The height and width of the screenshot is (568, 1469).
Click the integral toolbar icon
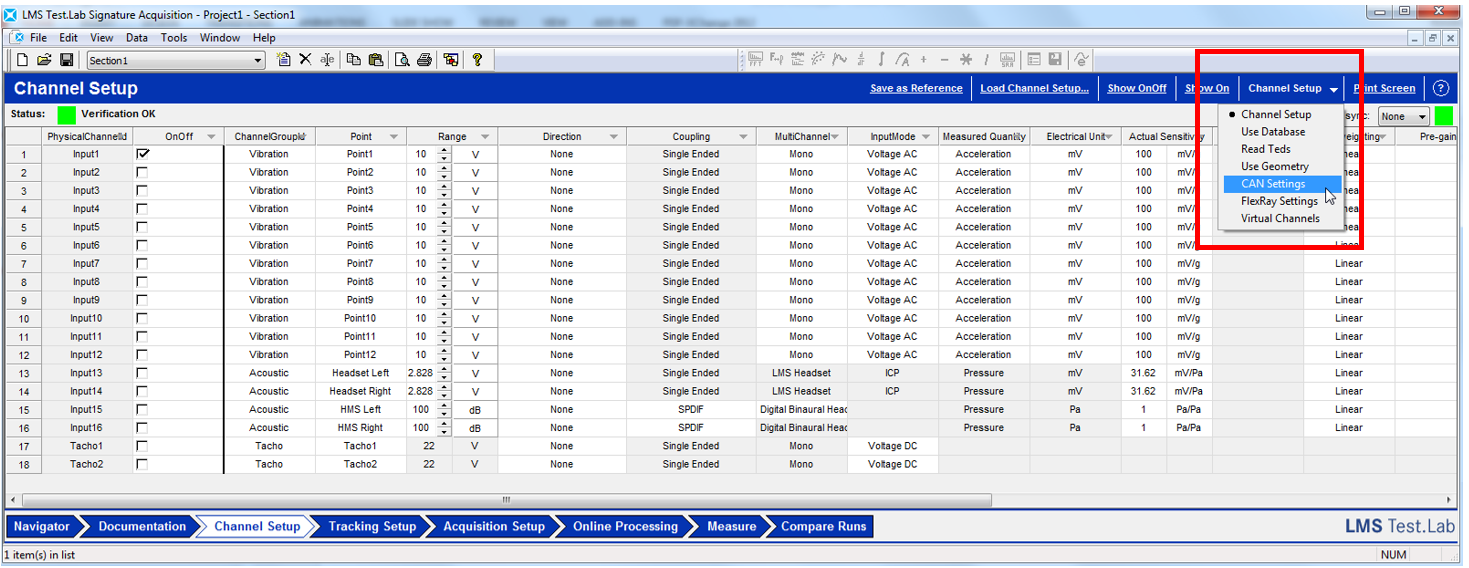880,60
